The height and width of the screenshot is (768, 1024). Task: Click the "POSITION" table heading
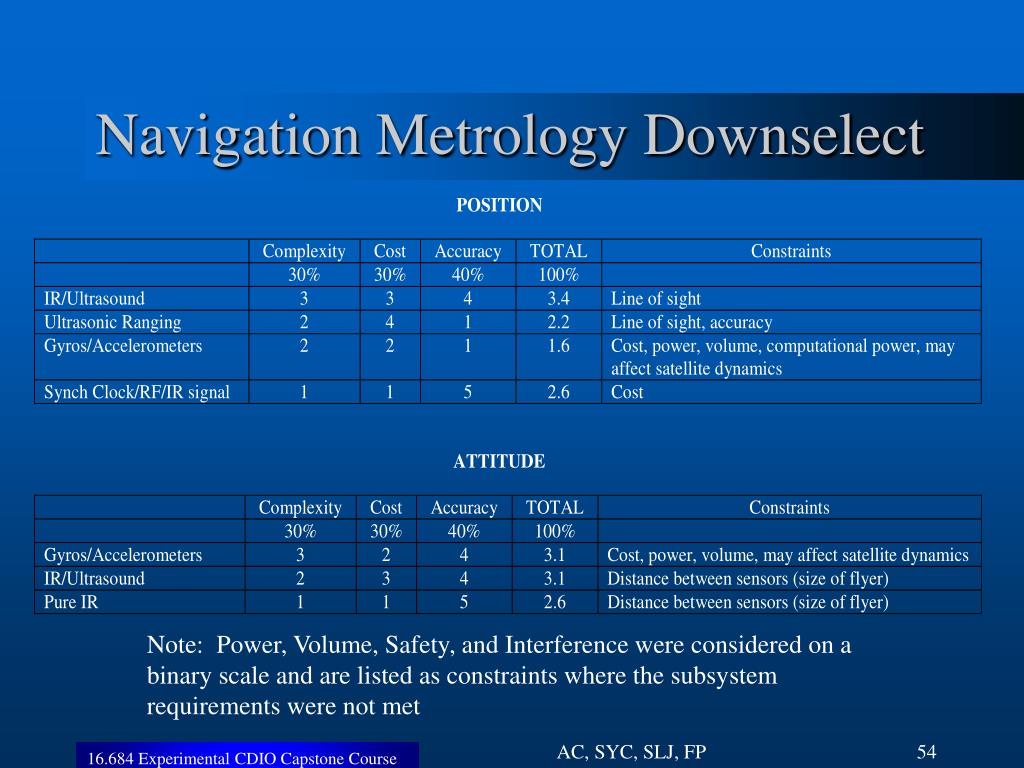499,205
